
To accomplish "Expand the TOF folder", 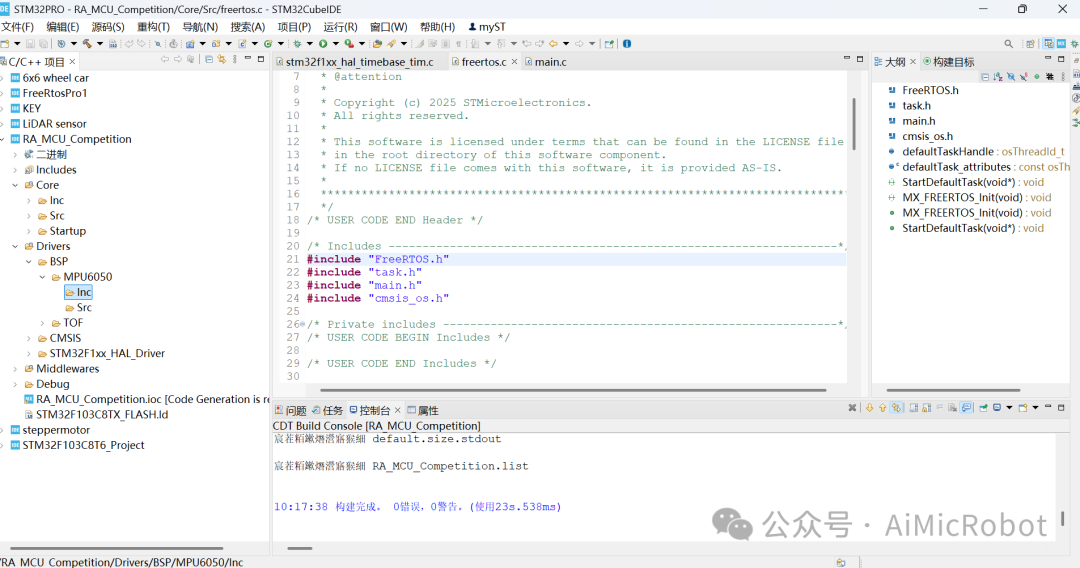I will tap(43, 322).
